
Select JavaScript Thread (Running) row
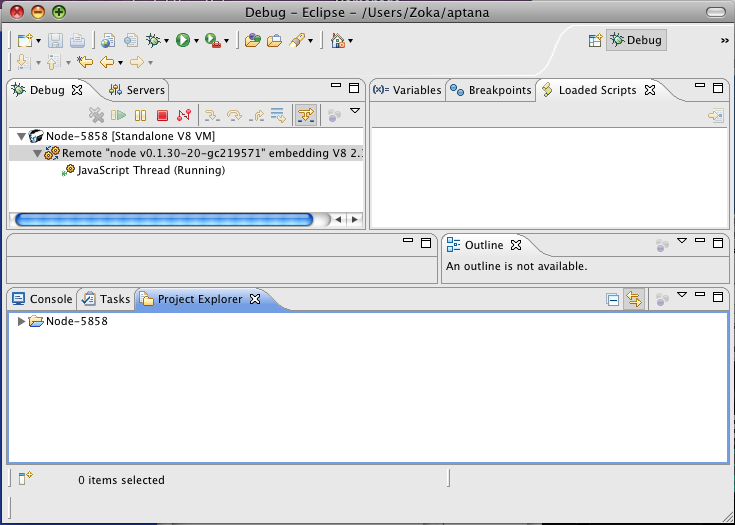[x=151, y=170]
